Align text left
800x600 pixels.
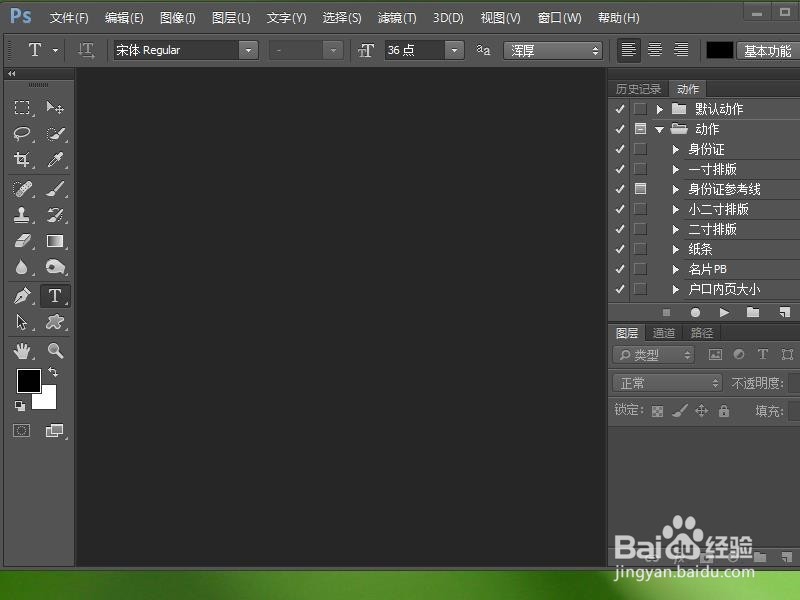click(629, 50)
